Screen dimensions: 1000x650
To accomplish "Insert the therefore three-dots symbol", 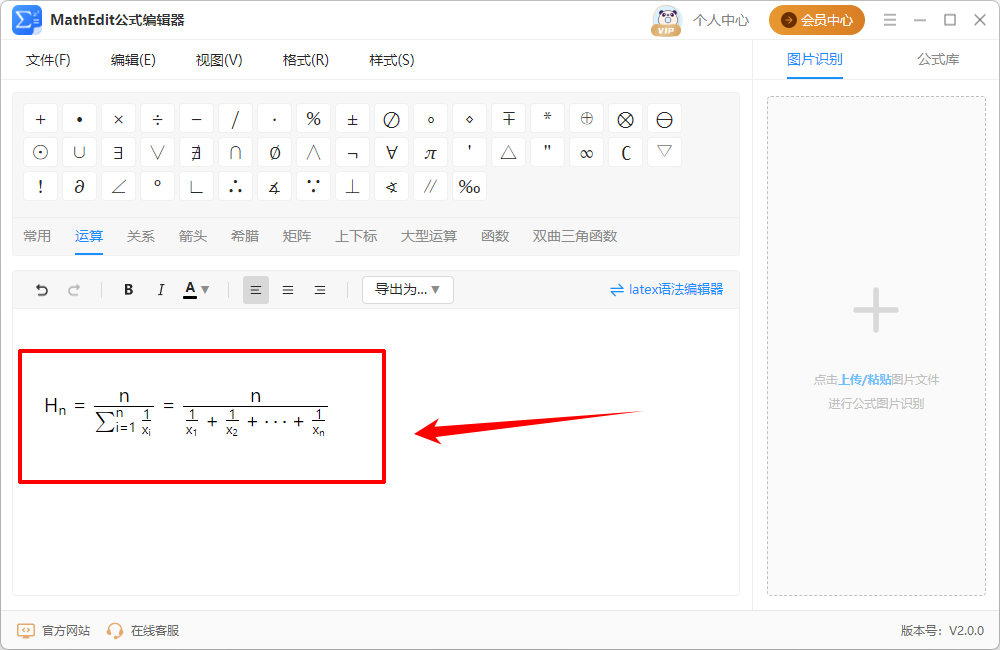I will coord(235,187).
